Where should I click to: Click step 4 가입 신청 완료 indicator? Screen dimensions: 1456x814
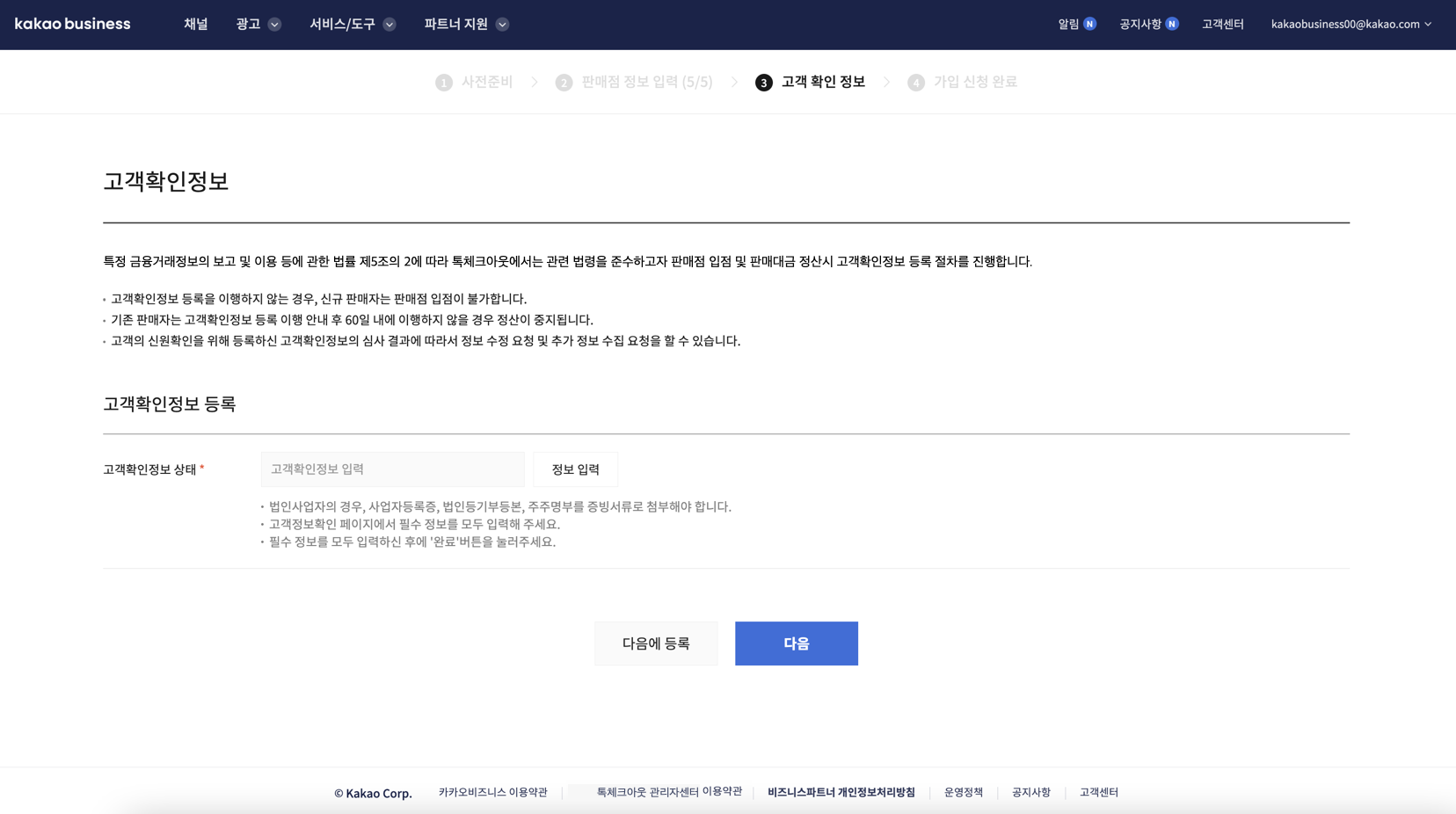(962, 82)
